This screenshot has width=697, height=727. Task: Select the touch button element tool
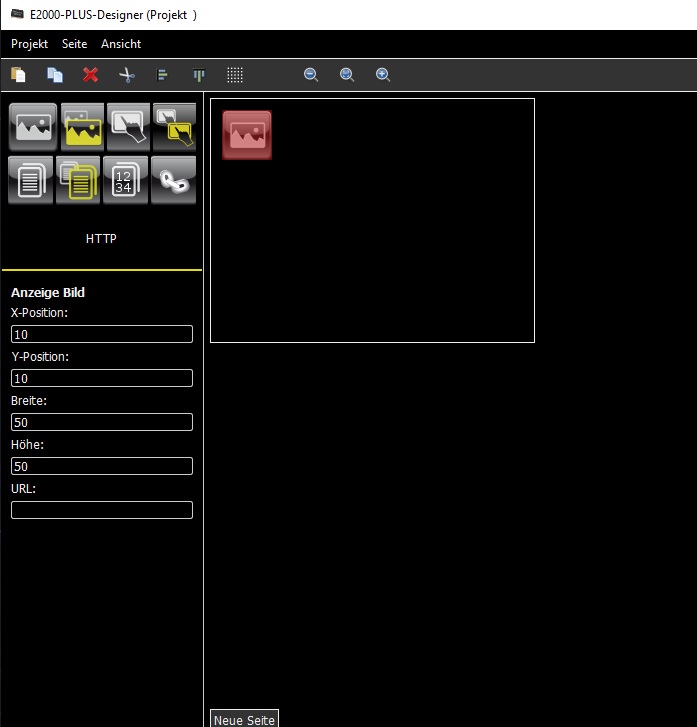[129, 127]
